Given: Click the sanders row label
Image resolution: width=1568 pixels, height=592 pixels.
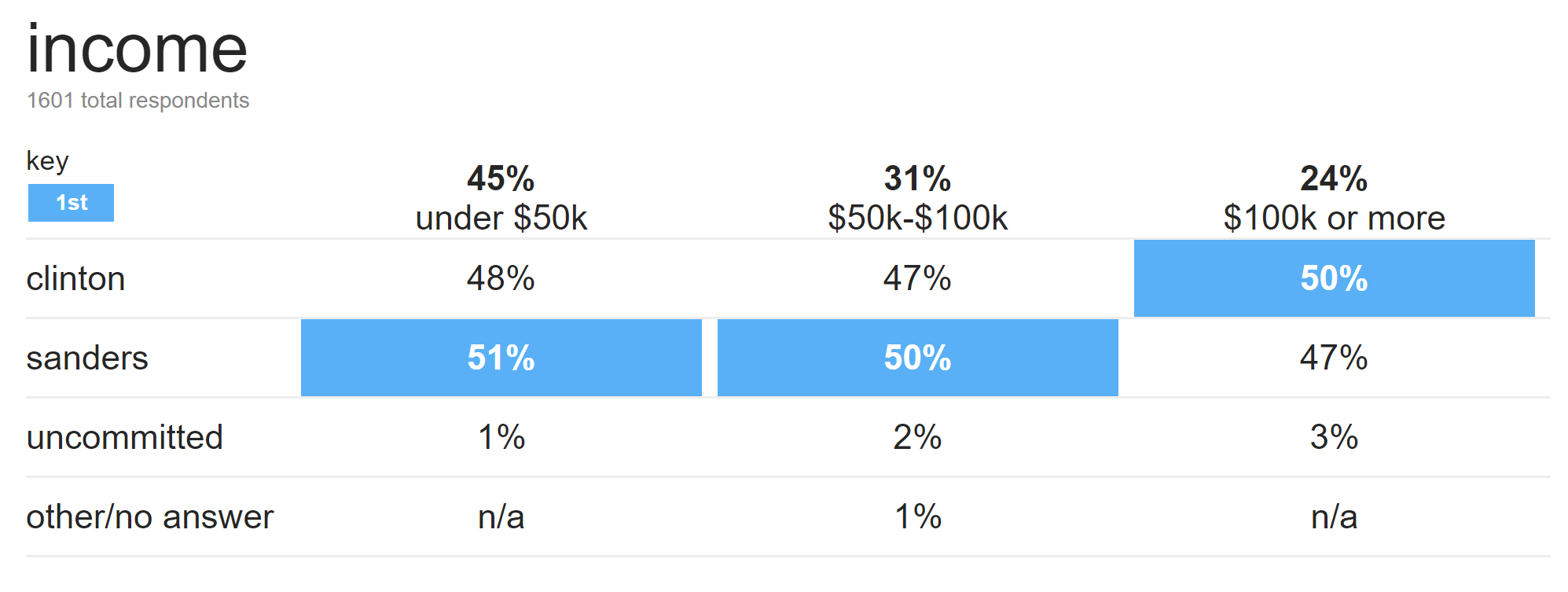Looking at the screenshot, I should pos(86,359).
